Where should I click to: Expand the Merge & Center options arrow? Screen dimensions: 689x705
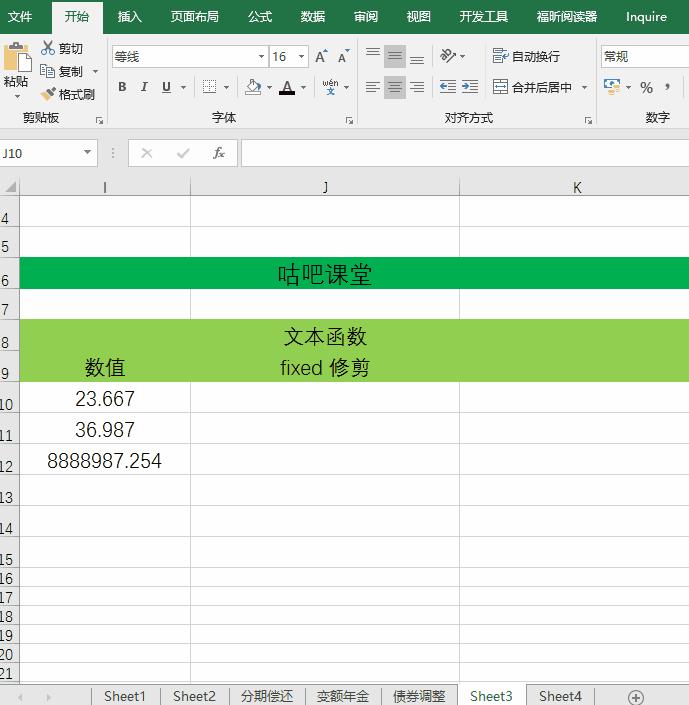coord(584,87)
